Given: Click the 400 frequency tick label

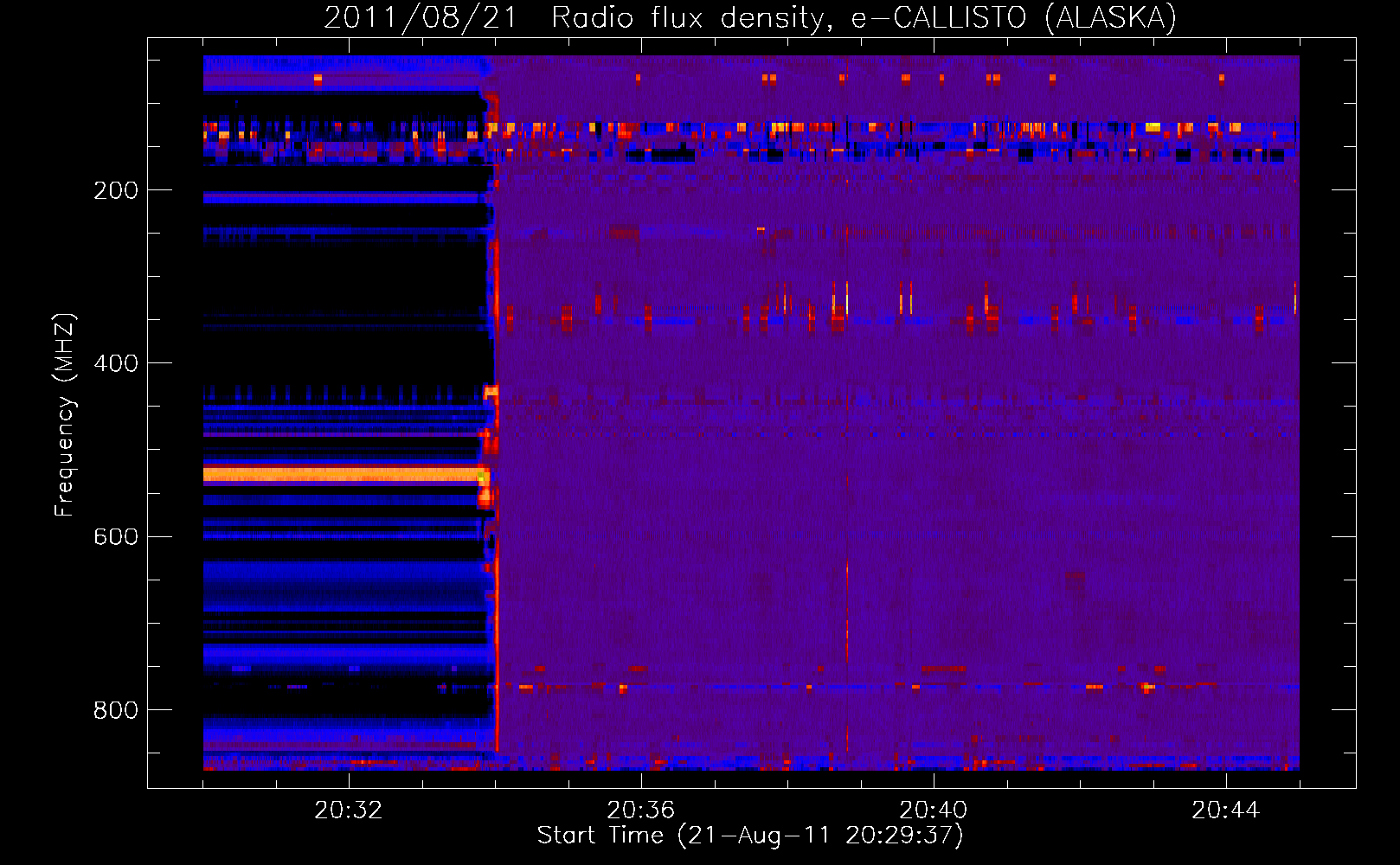Looking at the screenshot, I should click(116, 363).
